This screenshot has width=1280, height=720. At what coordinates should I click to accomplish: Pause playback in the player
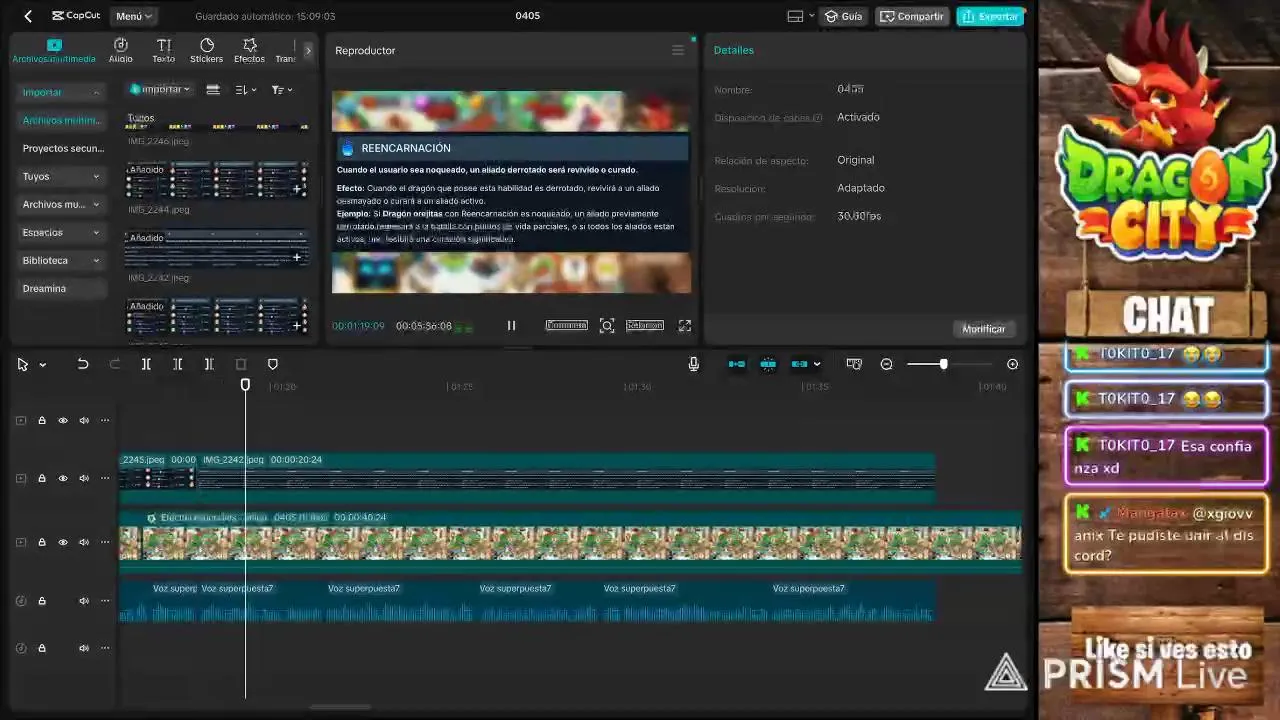coord(511,325)
